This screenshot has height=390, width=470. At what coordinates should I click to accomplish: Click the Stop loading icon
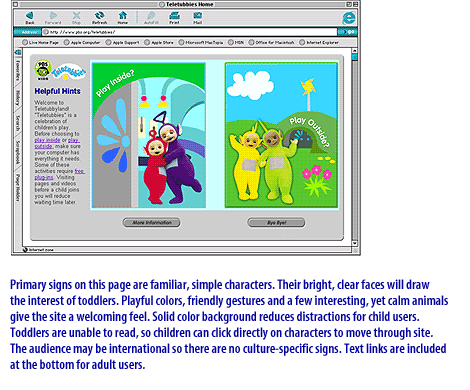[76, 15]
